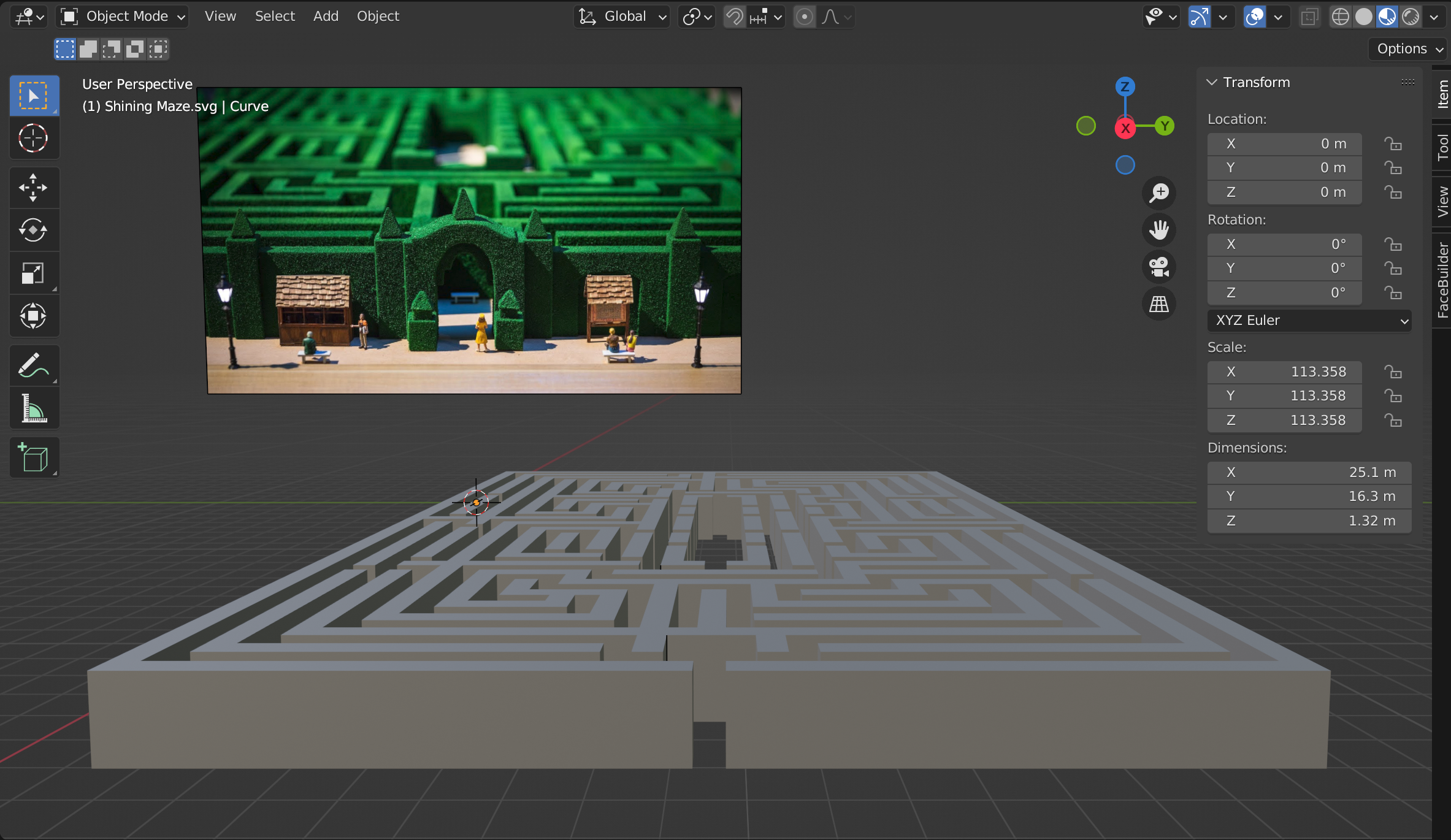Lock Location X toggle

[1393, 144]
